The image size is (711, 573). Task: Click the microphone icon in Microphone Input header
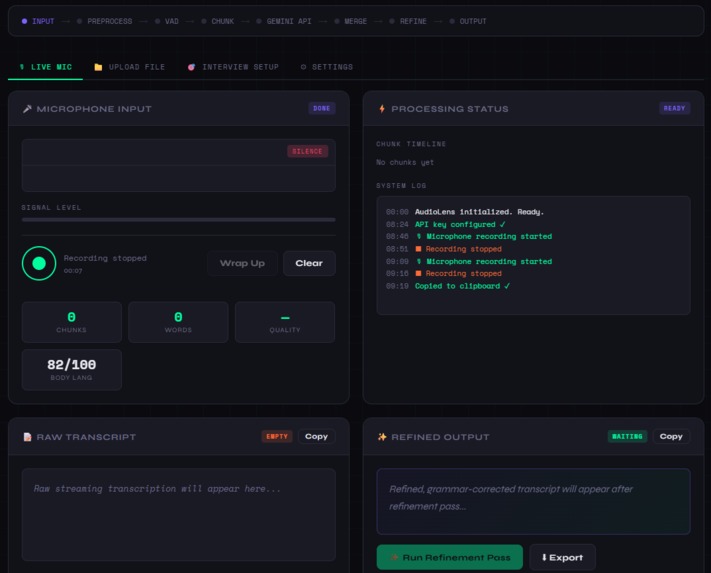coord(27,109)
